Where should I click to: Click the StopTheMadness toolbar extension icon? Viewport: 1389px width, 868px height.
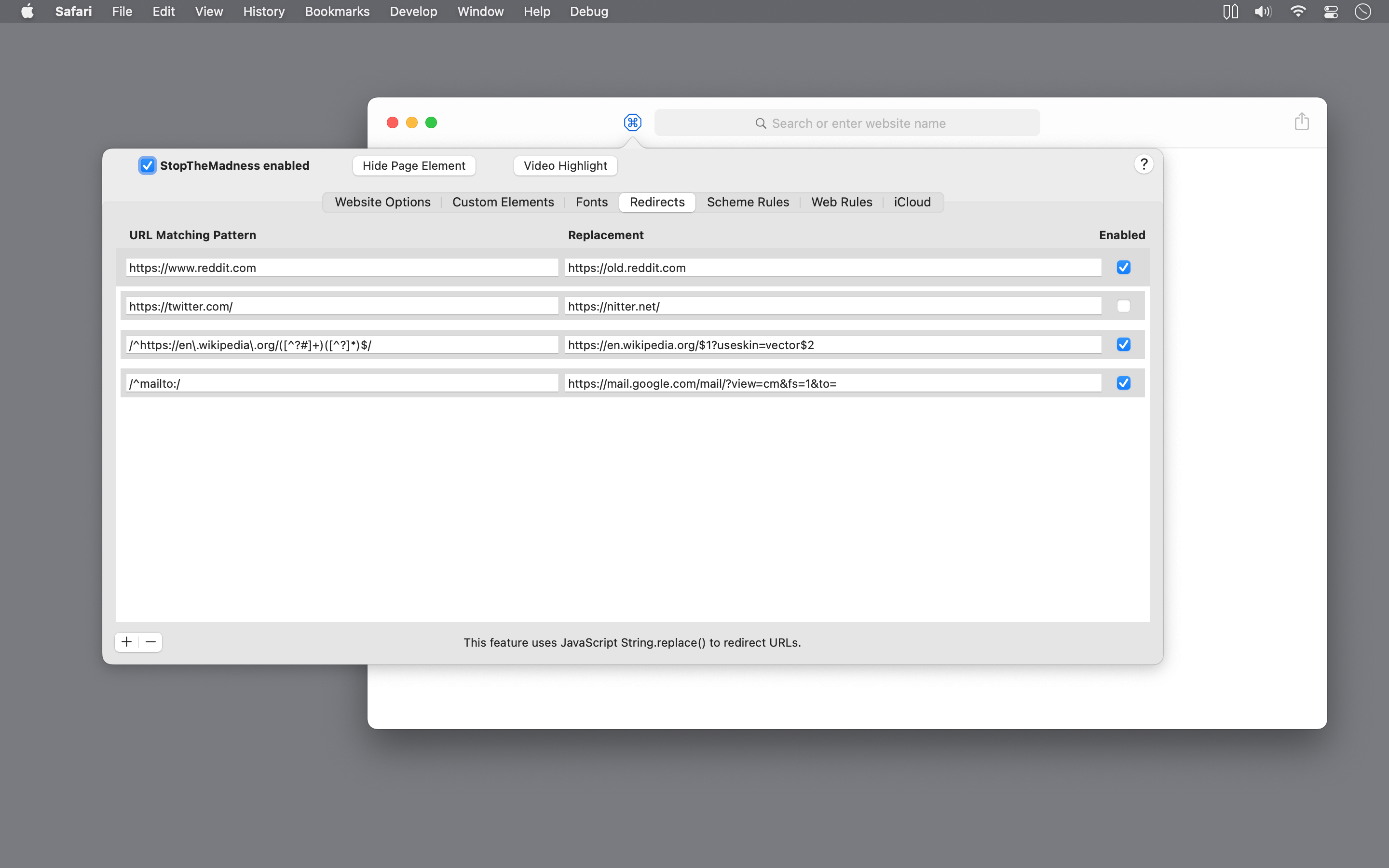(x=632, y=122)
